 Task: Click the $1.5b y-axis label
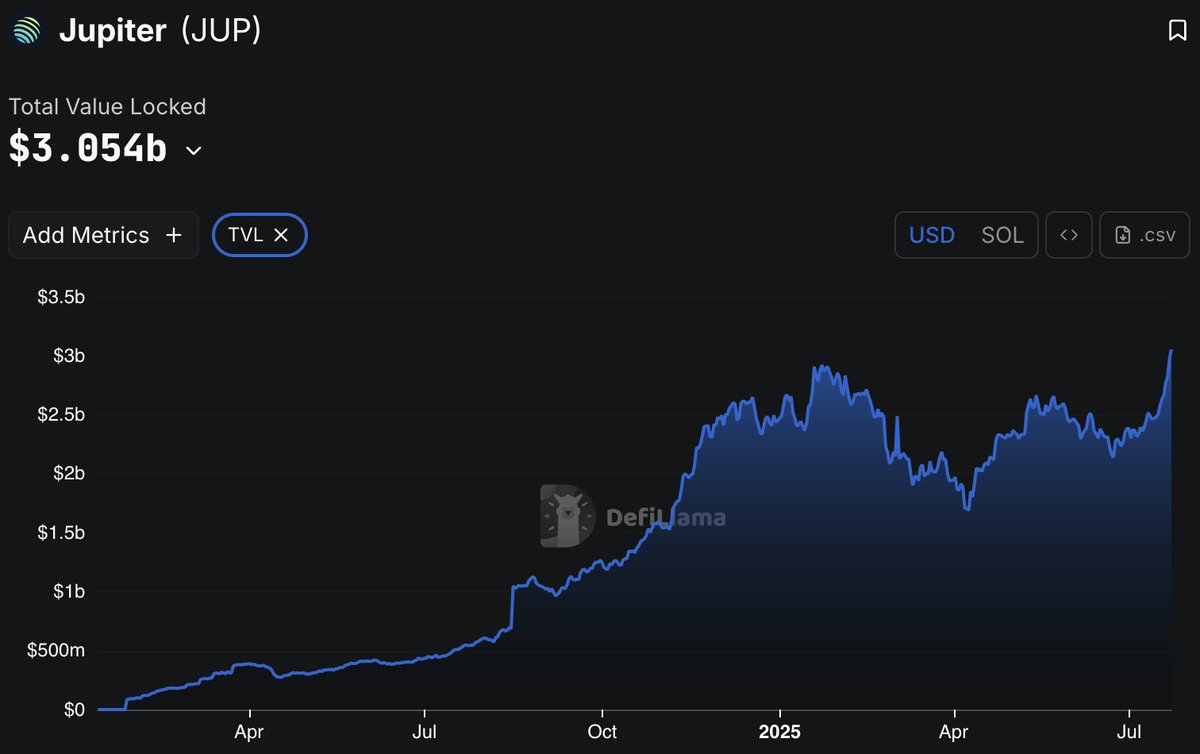(x=61, y=533)
